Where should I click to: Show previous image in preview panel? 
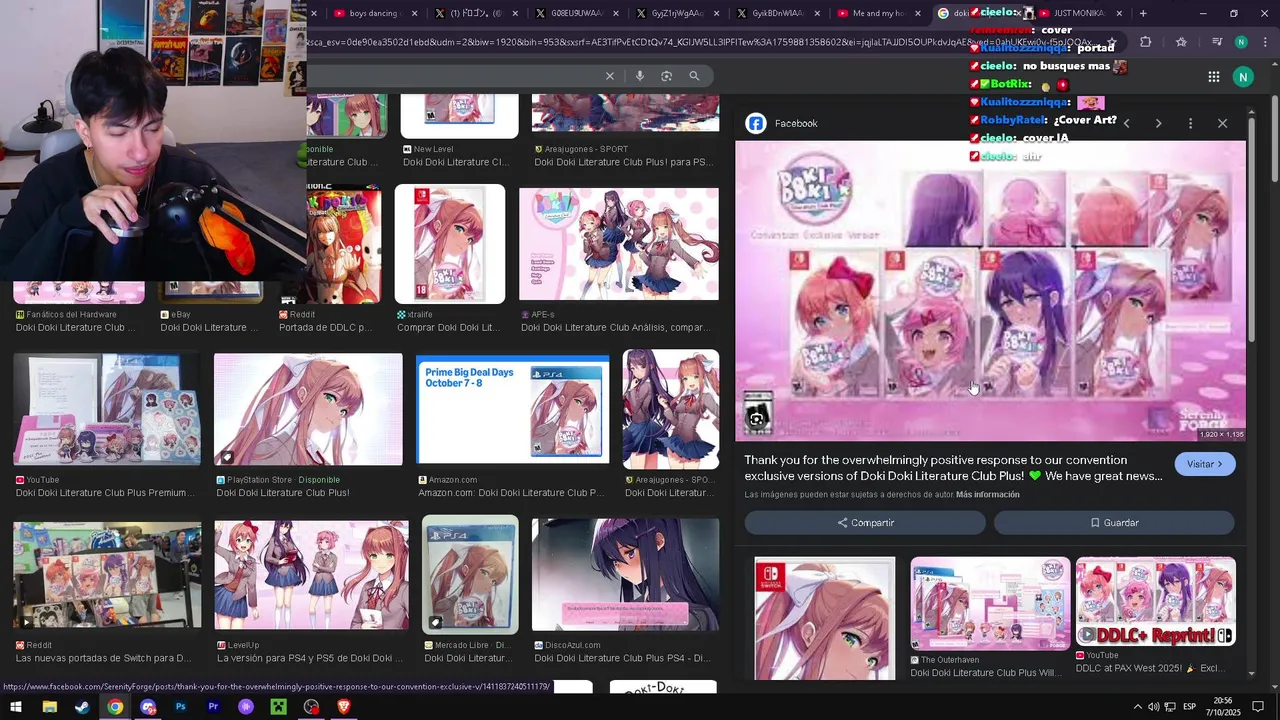tap(1126, 123)
